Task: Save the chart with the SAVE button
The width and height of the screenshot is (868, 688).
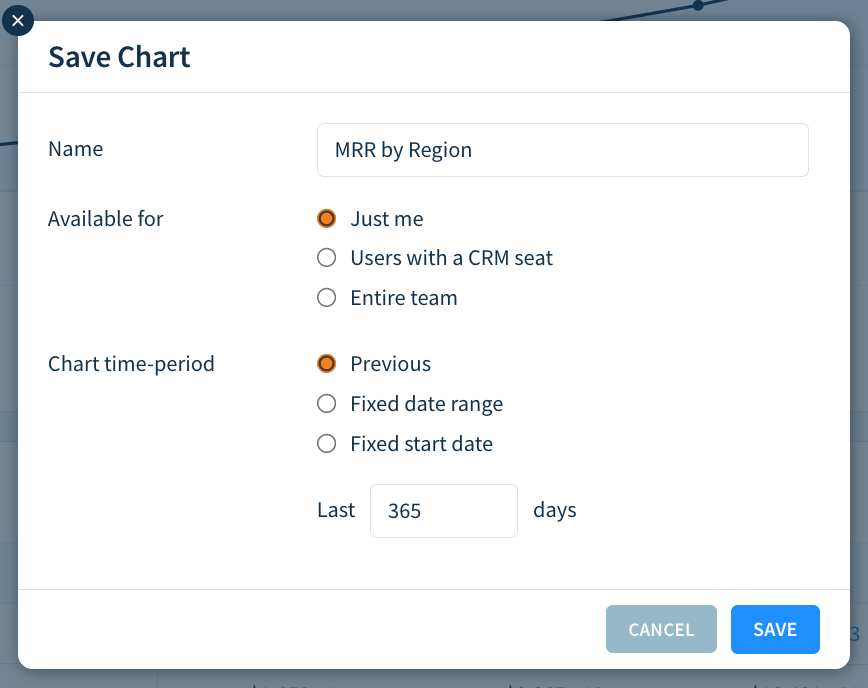Action: tap(775, 629)
